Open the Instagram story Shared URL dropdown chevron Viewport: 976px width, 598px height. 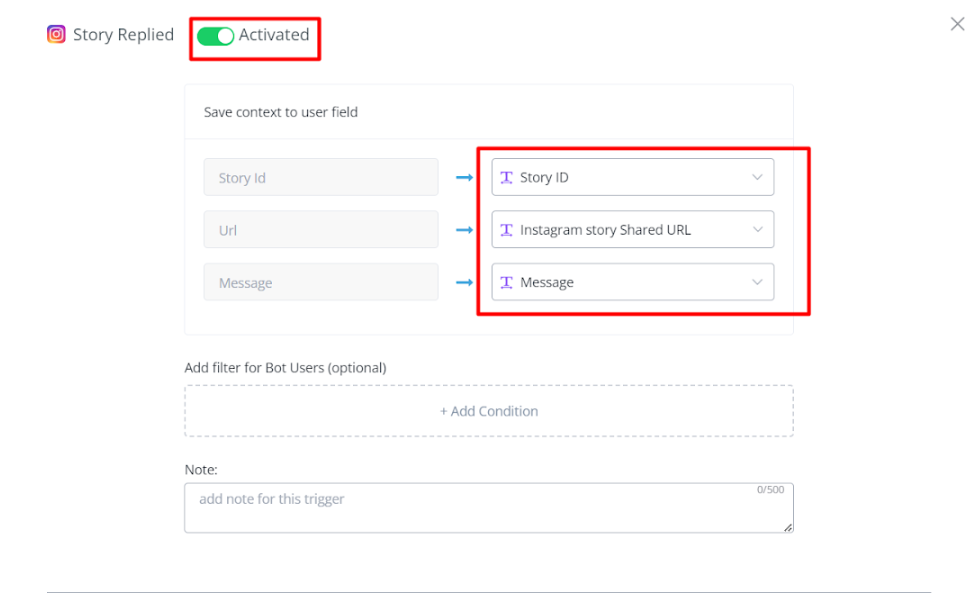click(757, 230)
